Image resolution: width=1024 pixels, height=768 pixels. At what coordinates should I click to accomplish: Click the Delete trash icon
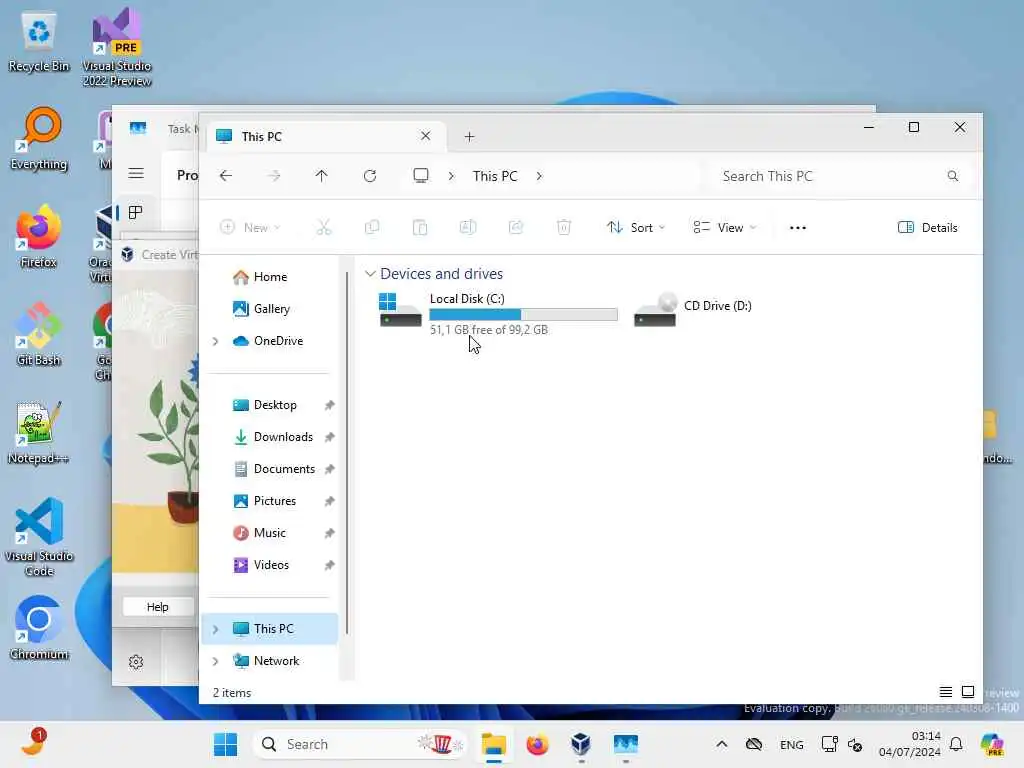click(x=564, y=227)
